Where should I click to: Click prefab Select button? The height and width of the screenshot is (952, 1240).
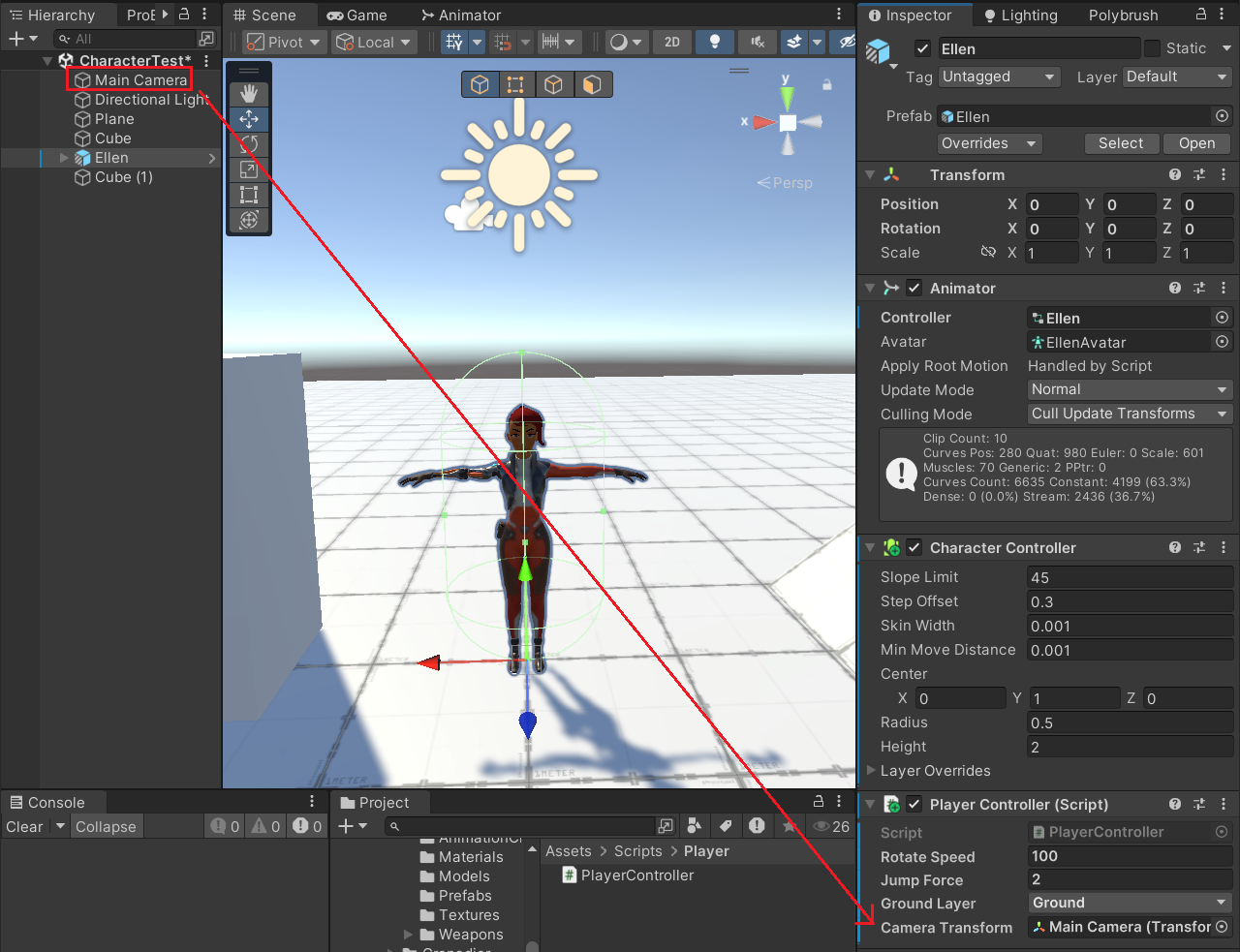(1121, 143)
